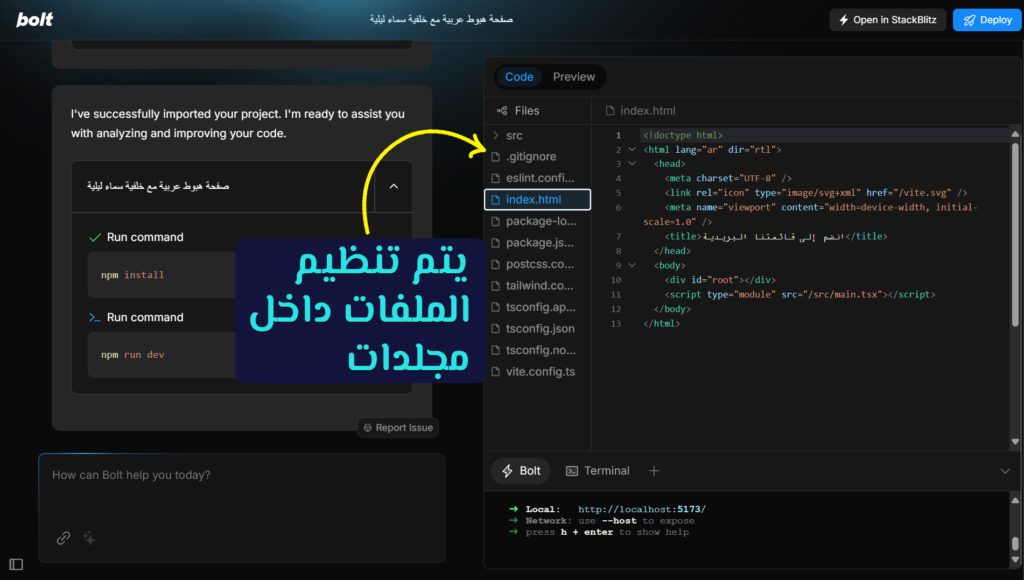Image resolution: width=1024 pixels, height=580 pixels.
Task: Click the div id root line in editor
Action: [x=720, y=280]
